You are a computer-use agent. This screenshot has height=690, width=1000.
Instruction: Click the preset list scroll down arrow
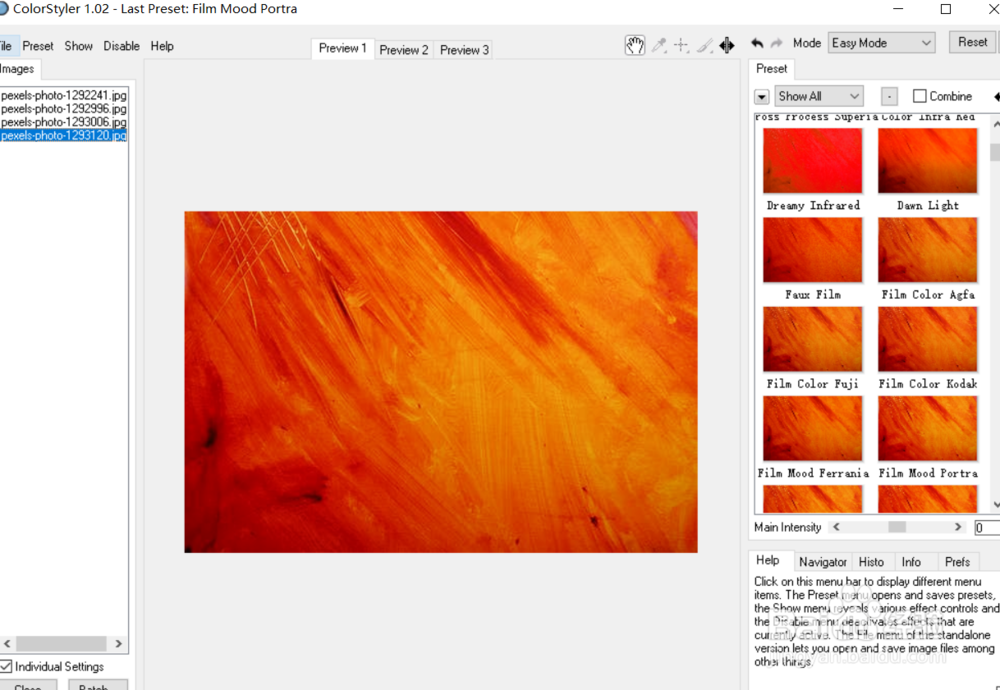pyautogui.click(x=996, y=504)
